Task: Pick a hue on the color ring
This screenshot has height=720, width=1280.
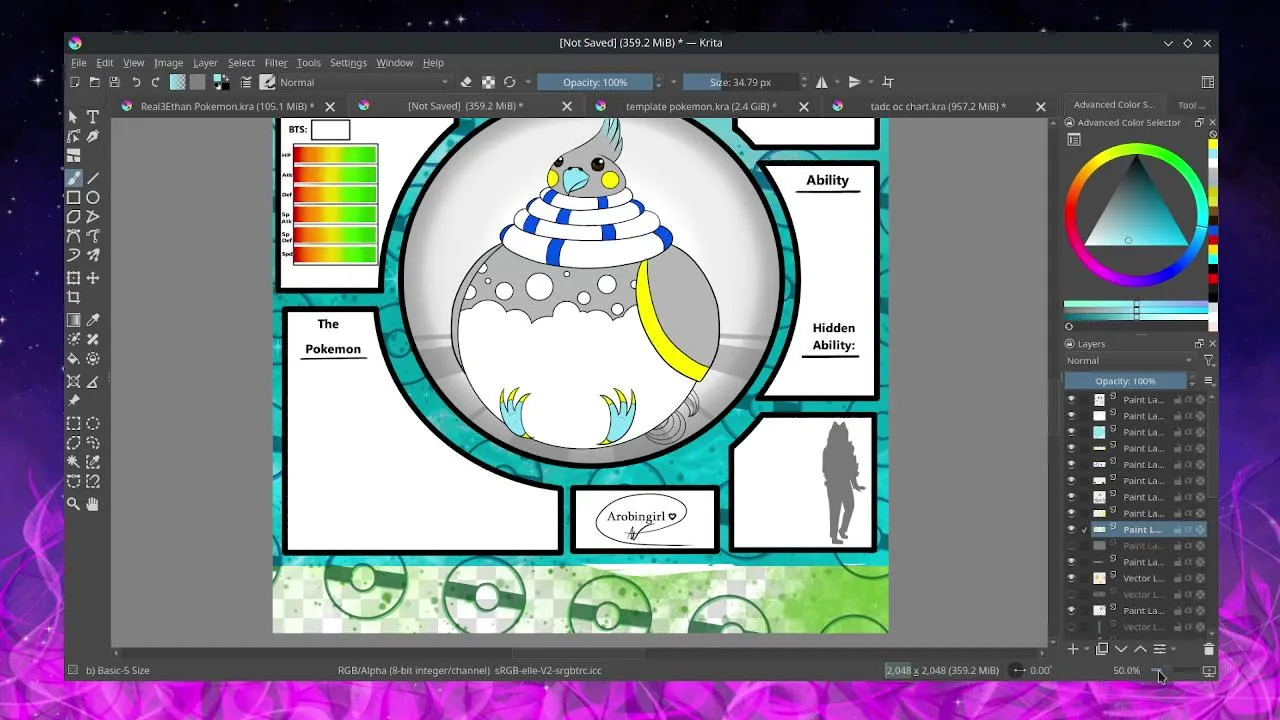Action: pyautogui.click(x=1137, y=150)
